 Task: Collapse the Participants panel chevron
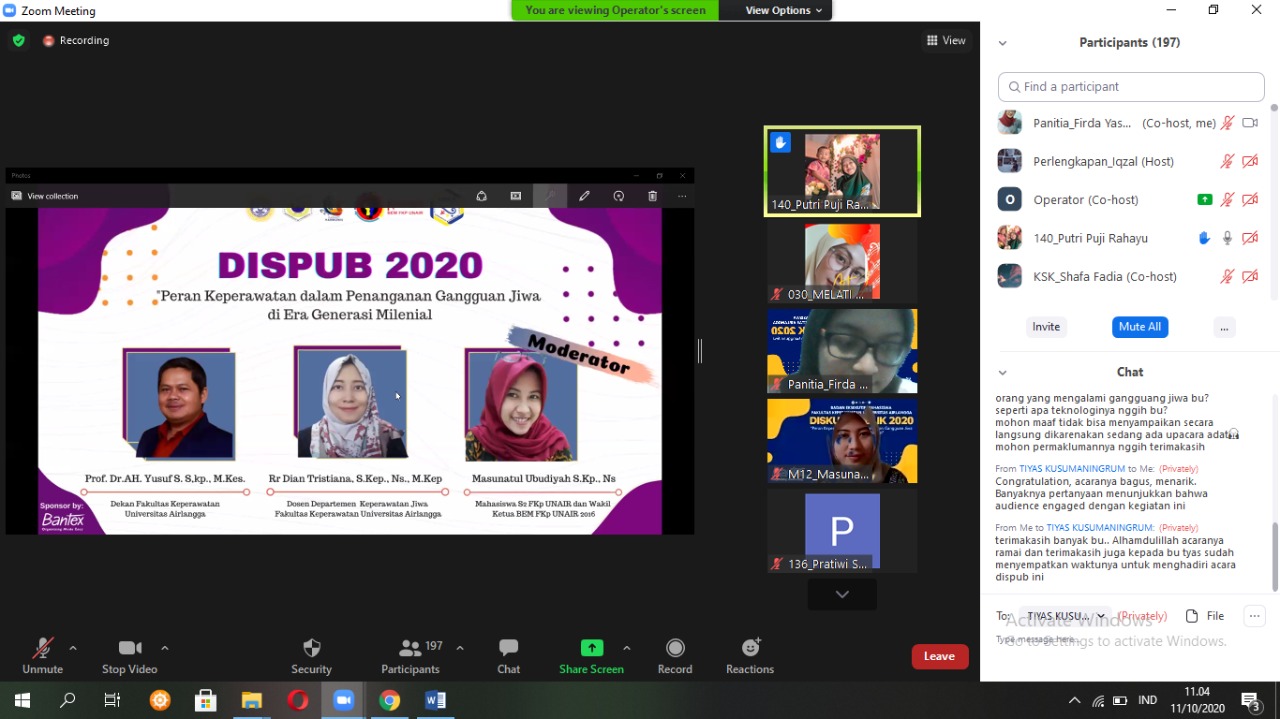click(1002, 43)
